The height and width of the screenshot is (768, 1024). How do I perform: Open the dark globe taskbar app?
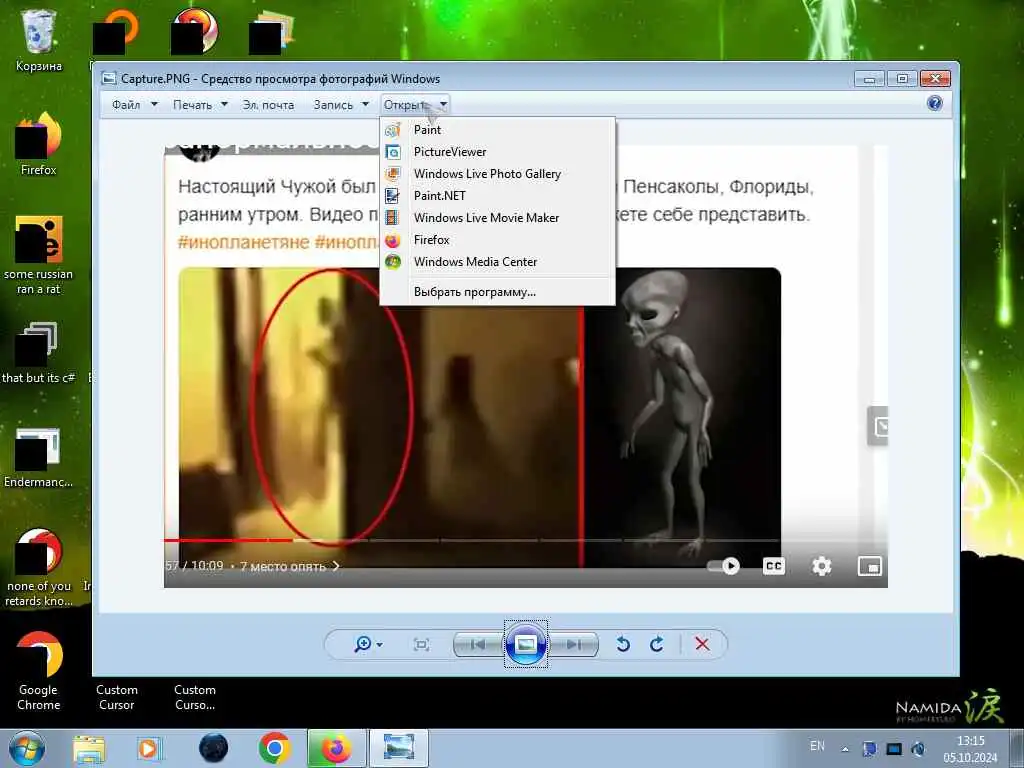coord(214,748)
